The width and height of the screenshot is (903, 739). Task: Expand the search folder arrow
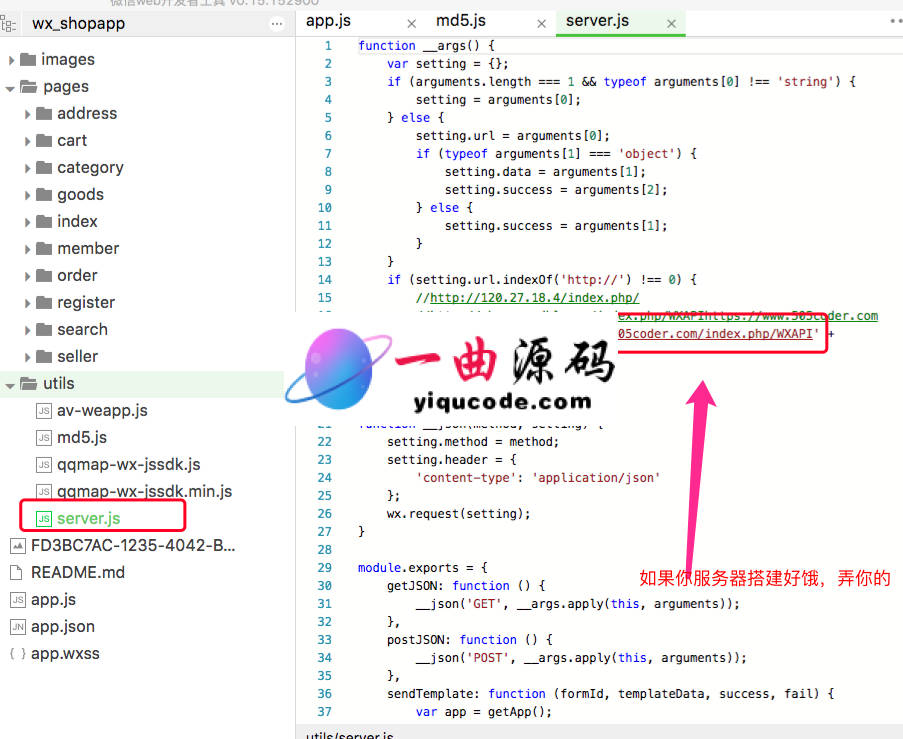click(27, 330)
